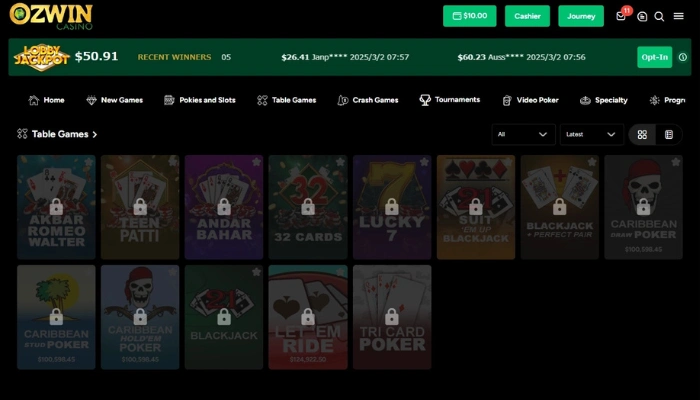Viewport: 700px width, 400px height.
Task: Open Lucky 7 game thumbnail
Action: [x=392, y=207]
